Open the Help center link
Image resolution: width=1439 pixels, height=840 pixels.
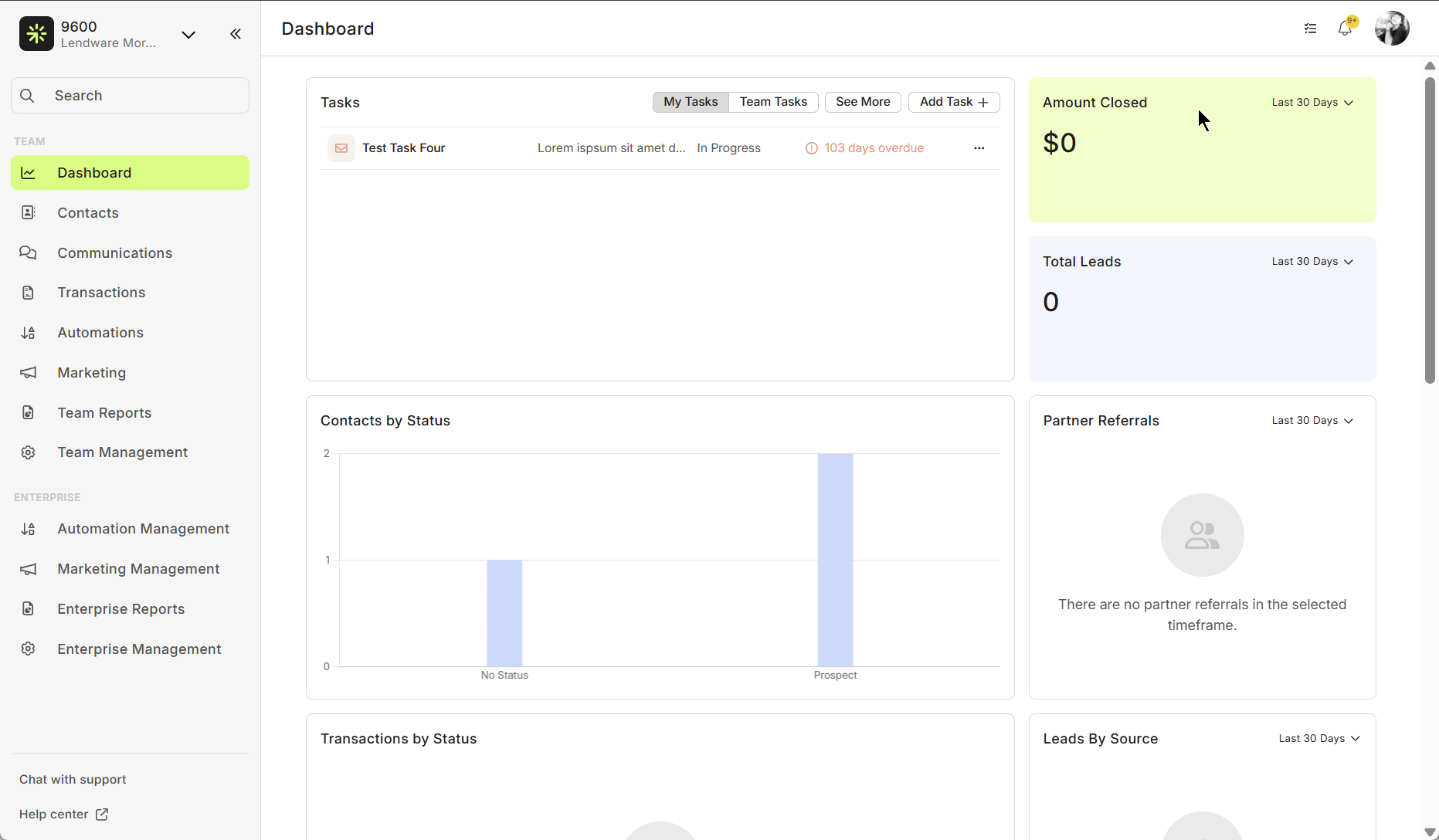coord(63,815)
